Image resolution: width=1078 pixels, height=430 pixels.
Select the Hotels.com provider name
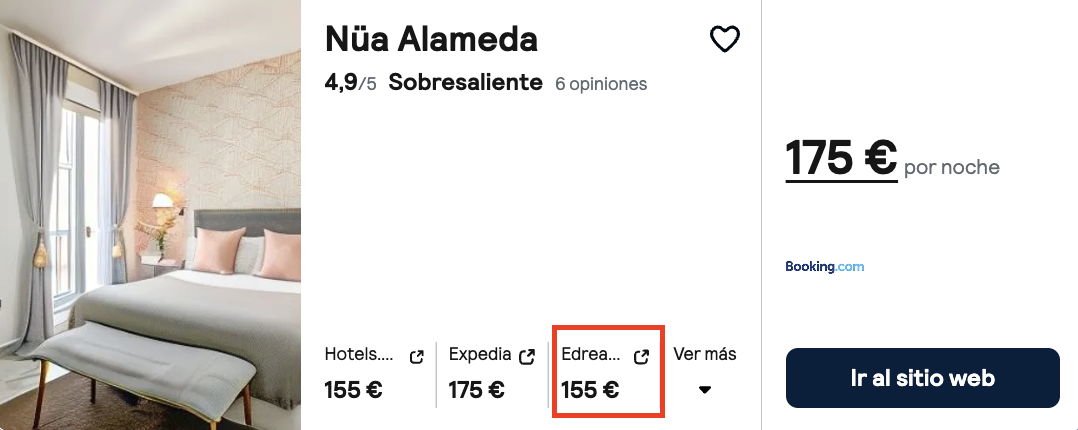pyautogui.click(x=359, y=355)
